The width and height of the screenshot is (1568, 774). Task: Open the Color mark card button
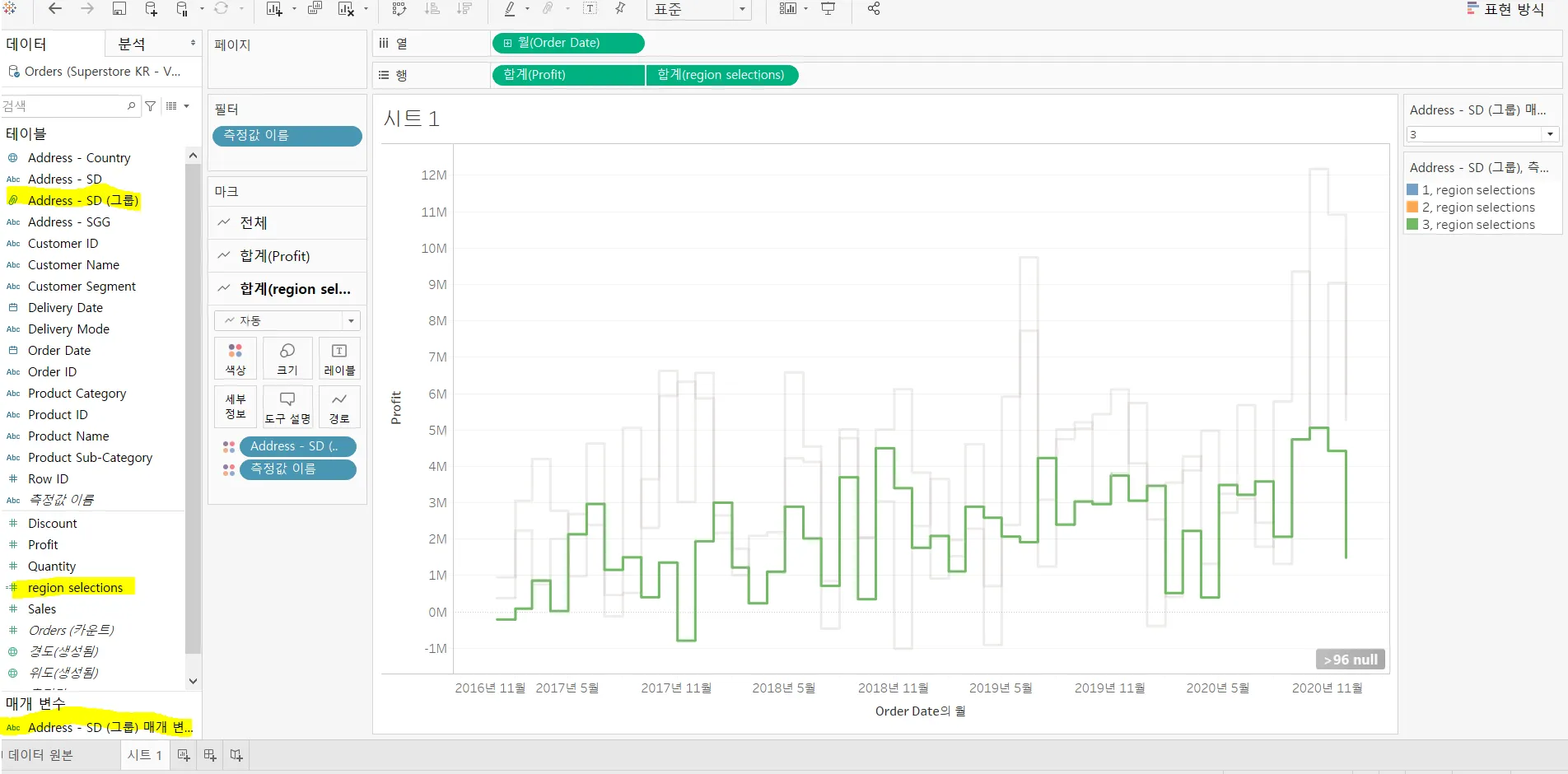236,358
